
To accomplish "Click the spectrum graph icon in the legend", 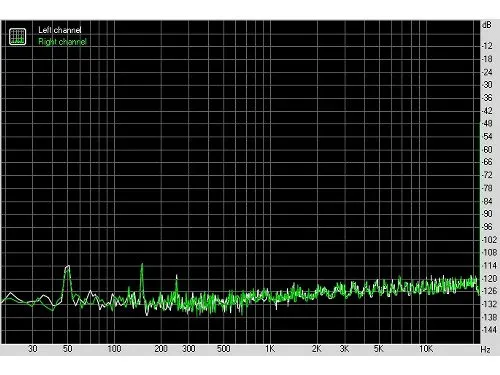I will pyautogui.click(x=17, y=36).
